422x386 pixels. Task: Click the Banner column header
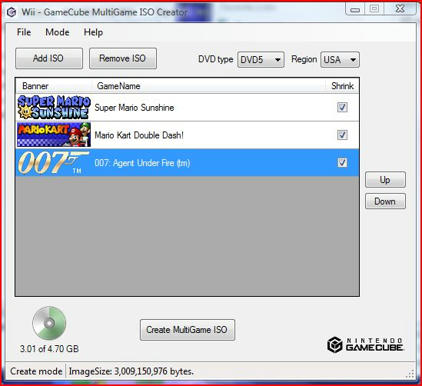click(x=35, y=86)
